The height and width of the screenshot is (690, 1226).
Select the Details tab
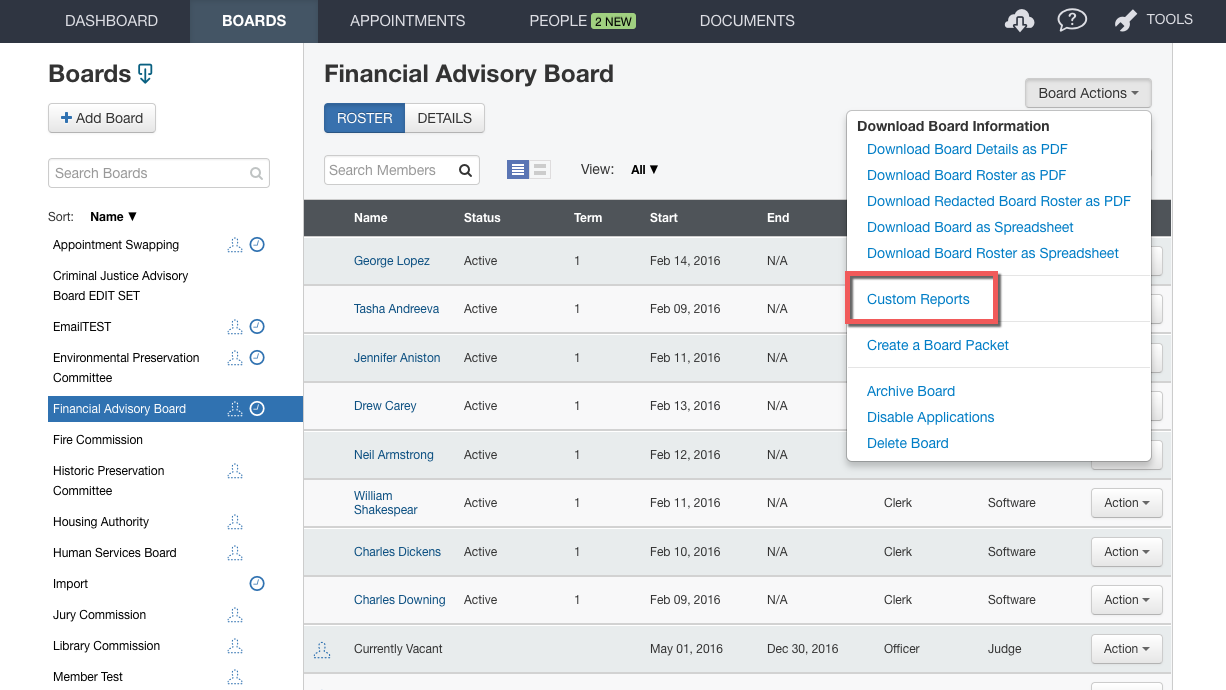click(445, 118)
